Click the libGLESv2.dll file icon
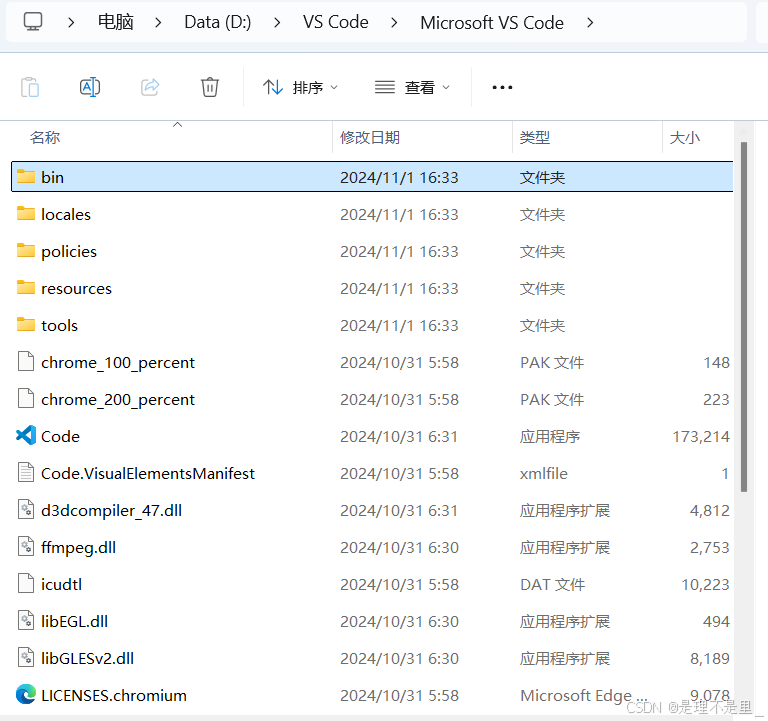Image resolution: width=768 pixels, height=721 pixels. (26, 657)
